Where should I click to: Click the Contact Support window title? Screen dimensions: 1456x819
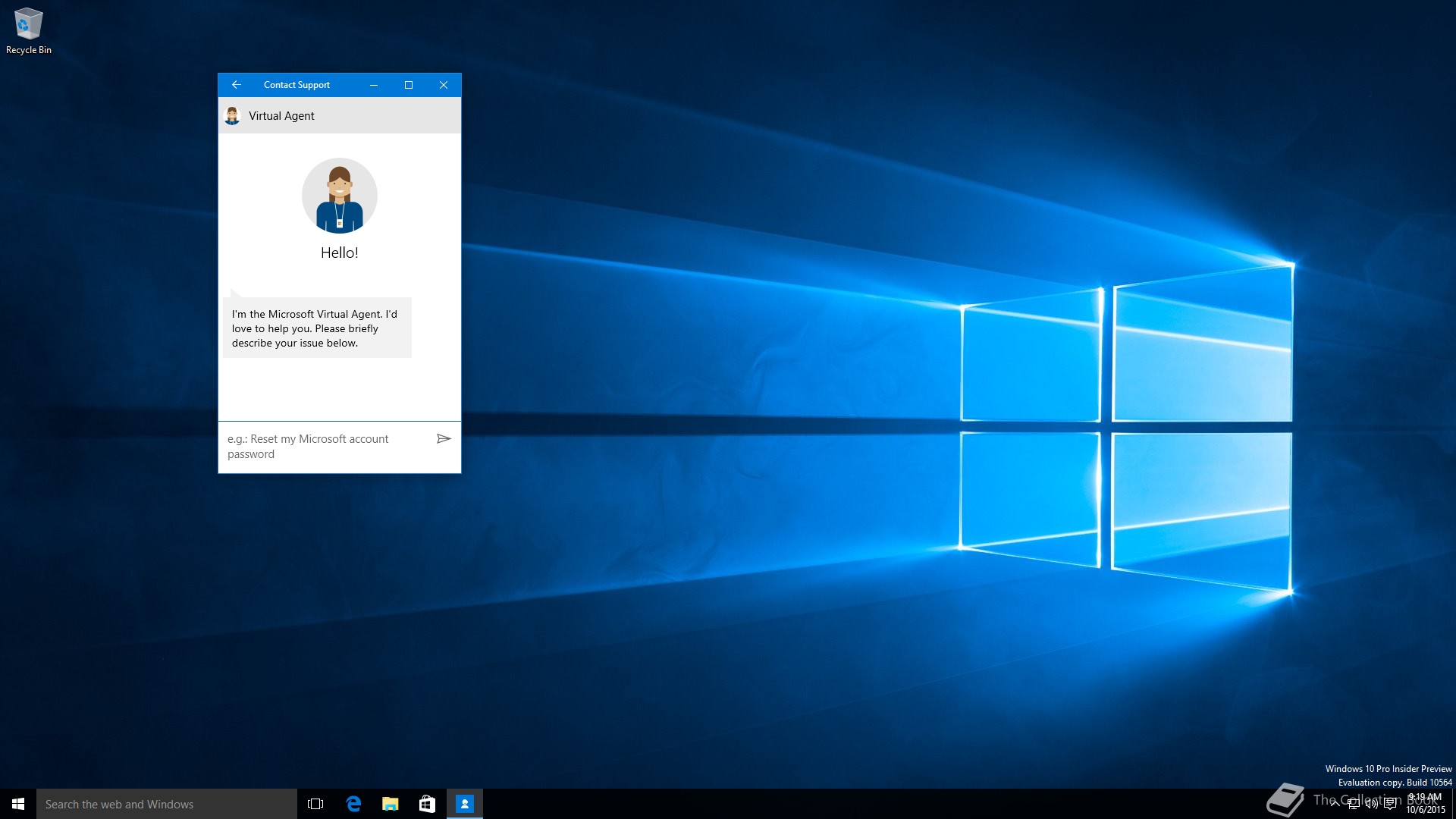(x=297, y=85)
